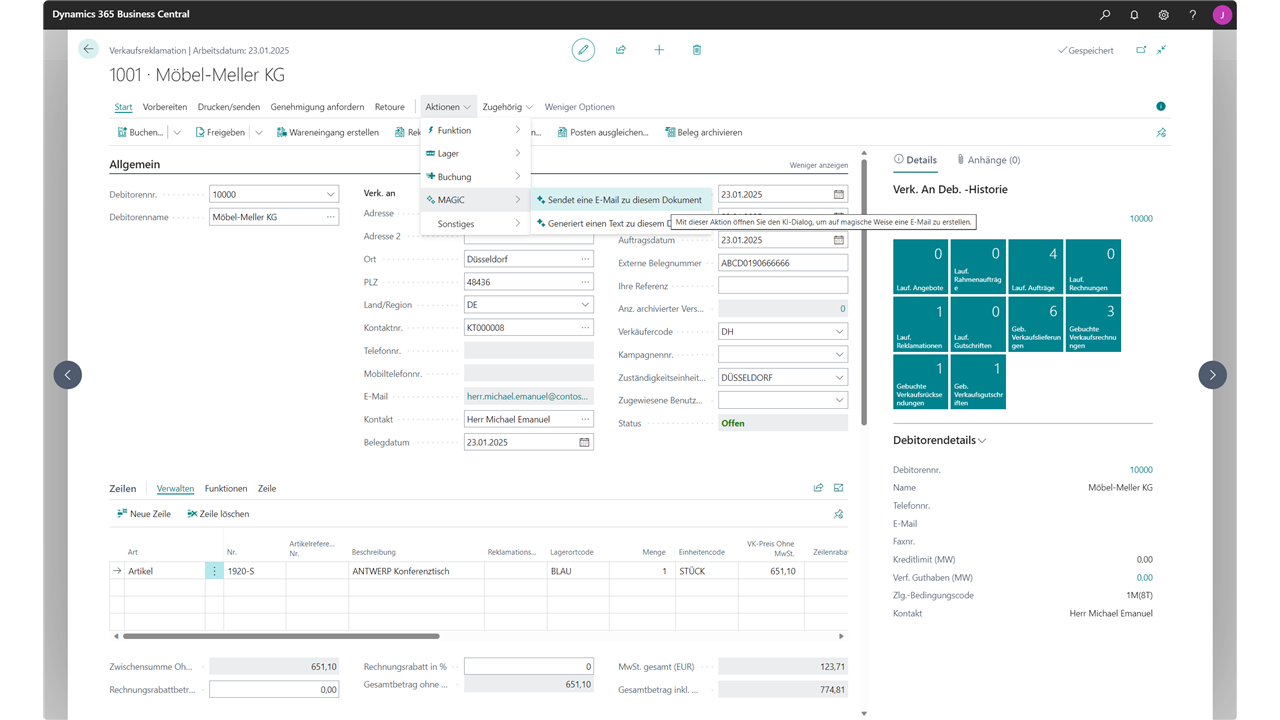Image resolution: width=1280 pixels, height=720 pixels.
Task: Collapse the Debitorendetails section
Action: click(982, 440)
